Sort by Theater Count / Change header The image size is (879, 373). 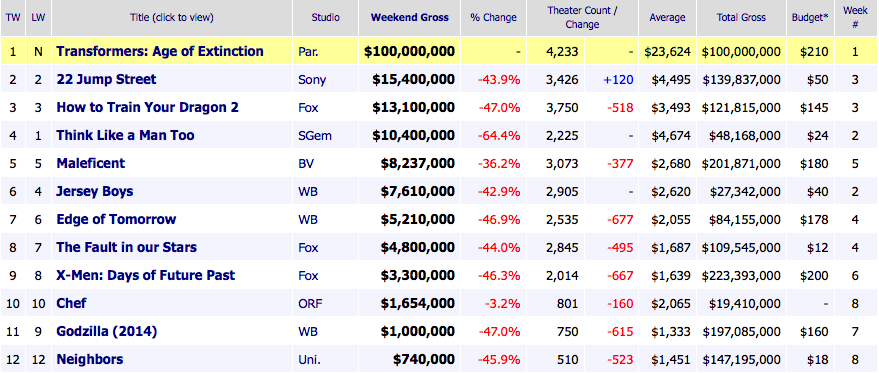point(582,17)
